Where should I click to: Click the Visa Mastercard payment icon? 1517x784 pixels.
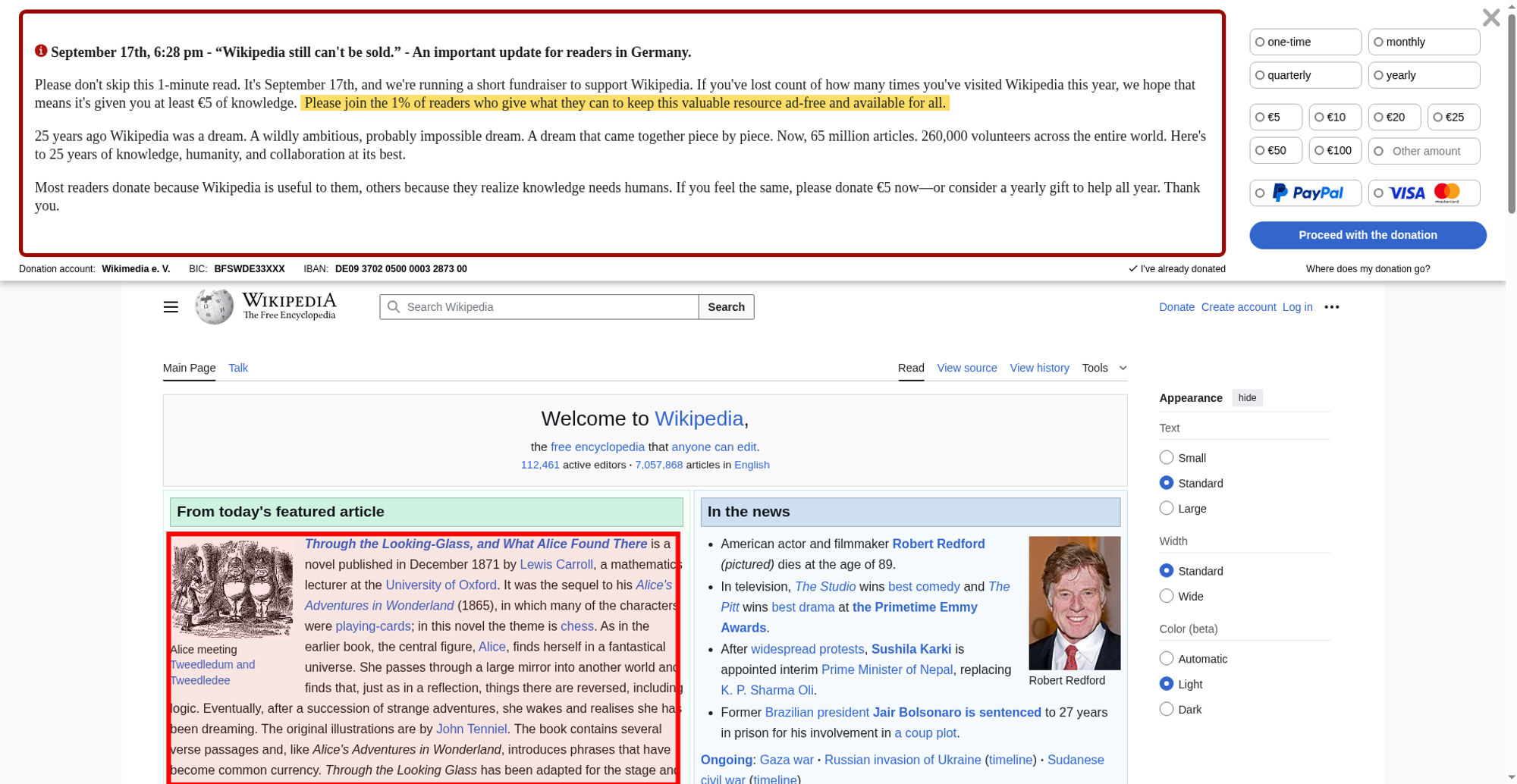point(1424,193)
